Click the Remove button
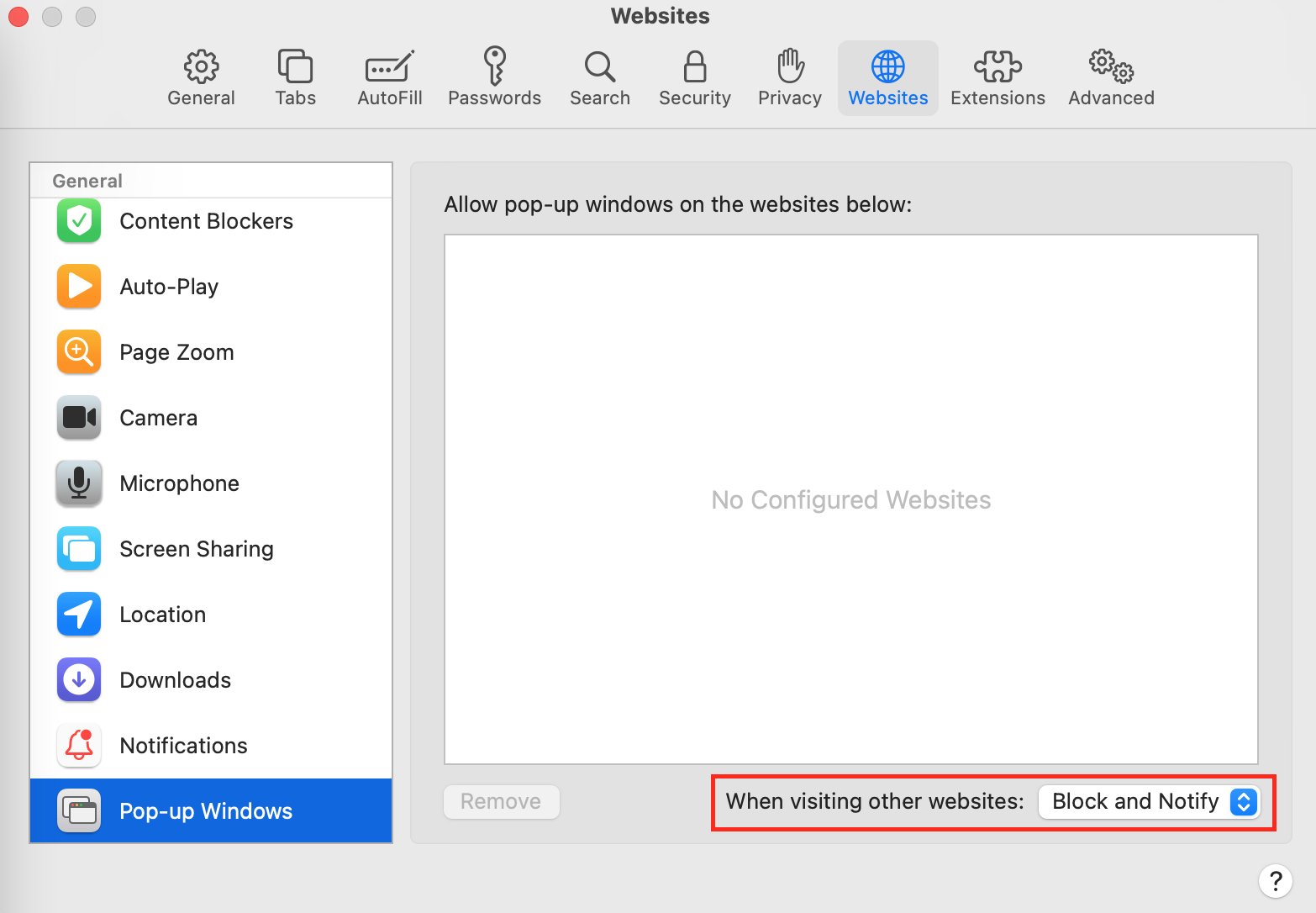The image size is (1316, 913). (x=502, y=801)
